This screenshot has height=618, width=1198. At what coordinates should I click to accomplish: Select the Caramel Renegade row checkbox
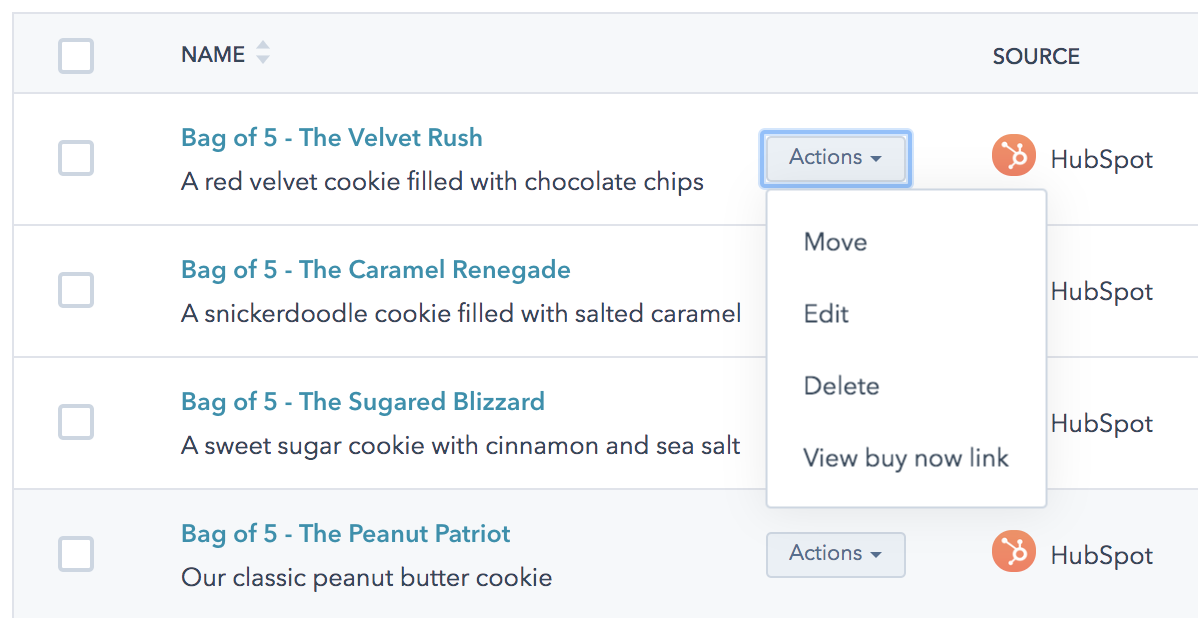click(76, 290)
